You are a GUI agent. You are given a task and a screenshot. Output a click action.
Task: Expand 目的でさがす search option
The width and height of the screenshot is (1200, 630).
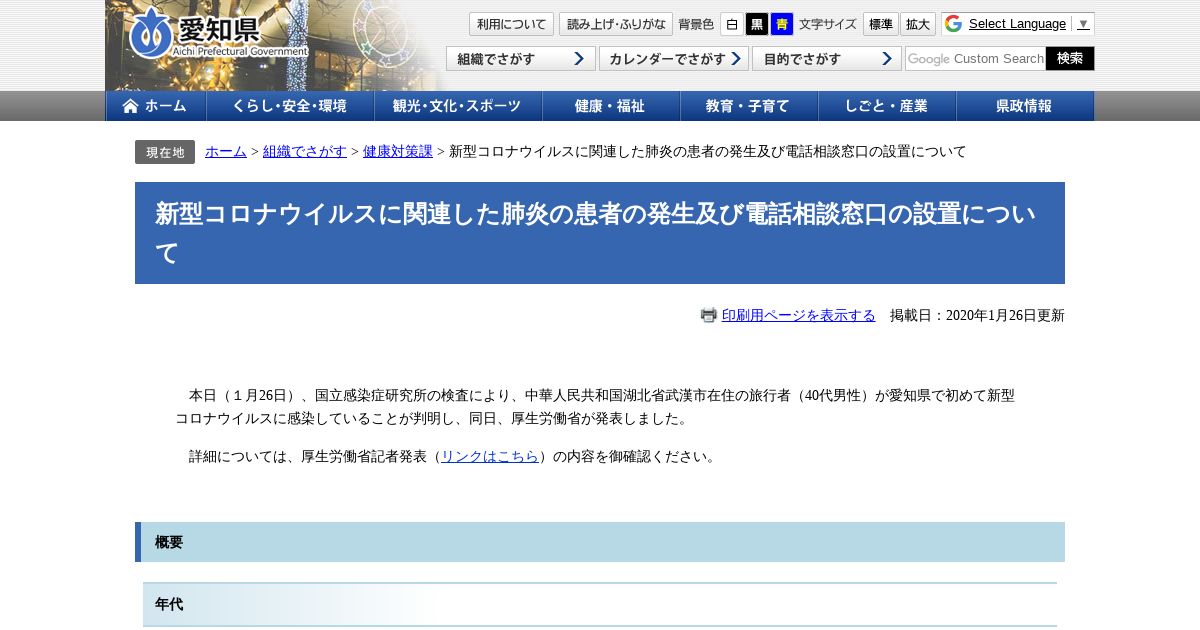tap(827, 59)
